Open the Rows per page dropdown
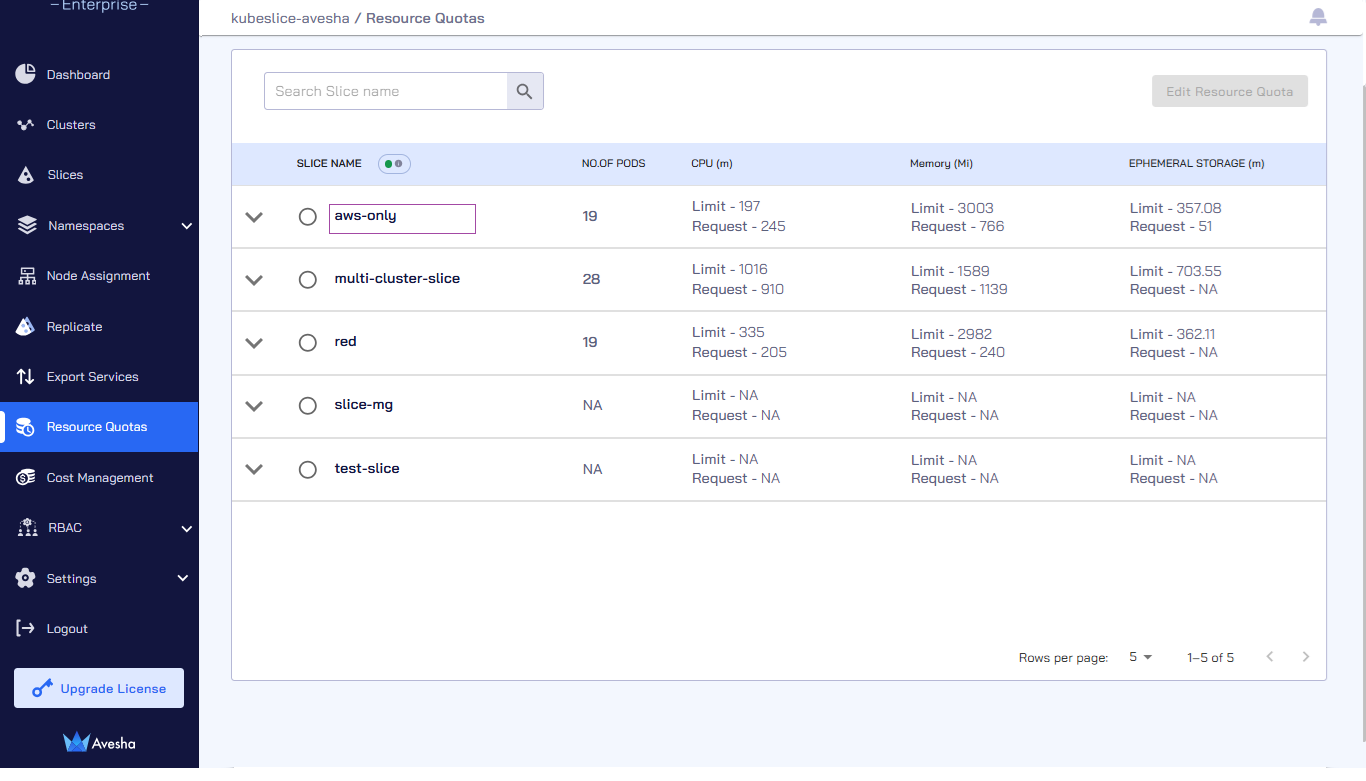 click(x=1140, y=657)
